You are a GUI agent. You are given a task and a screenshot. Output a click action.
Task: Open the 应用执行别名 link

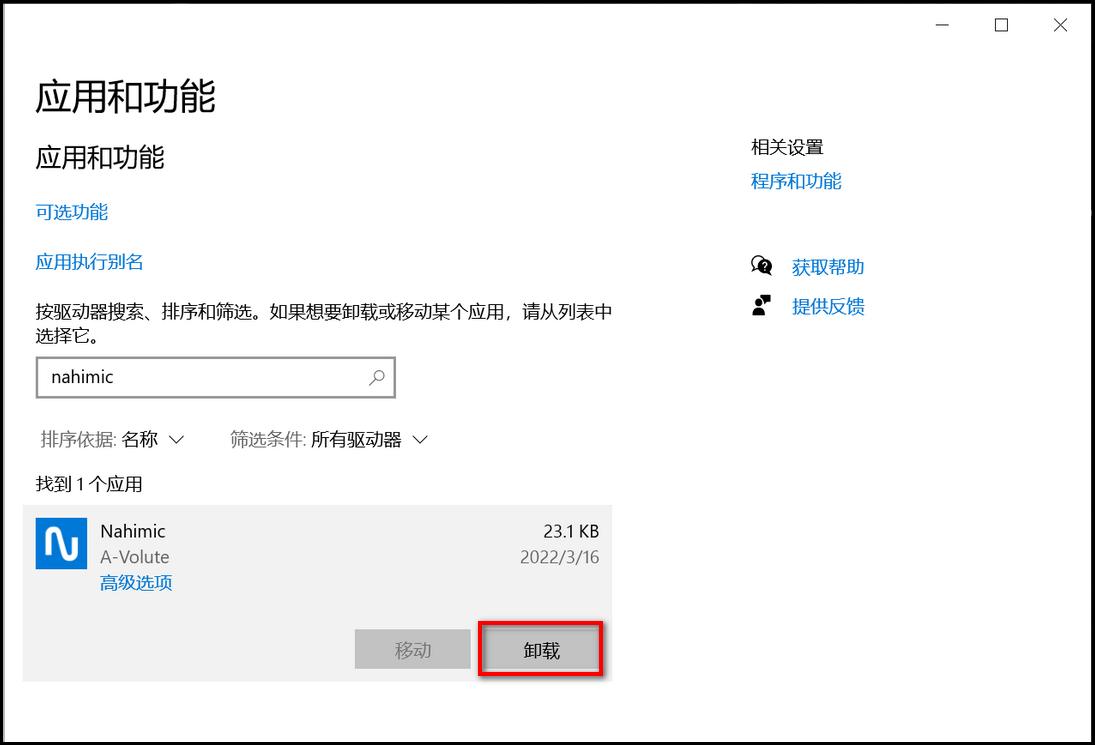pos(90,262)
